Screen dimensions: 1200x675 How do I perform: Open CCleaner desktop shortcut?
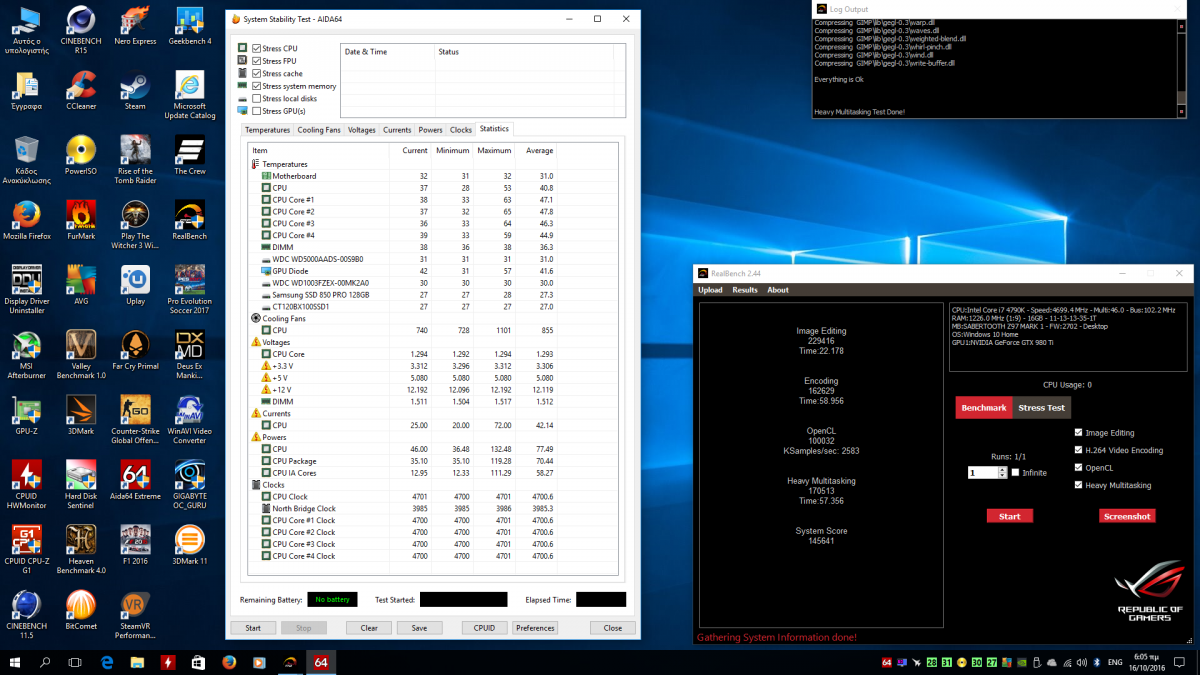(x=81, y=90)
